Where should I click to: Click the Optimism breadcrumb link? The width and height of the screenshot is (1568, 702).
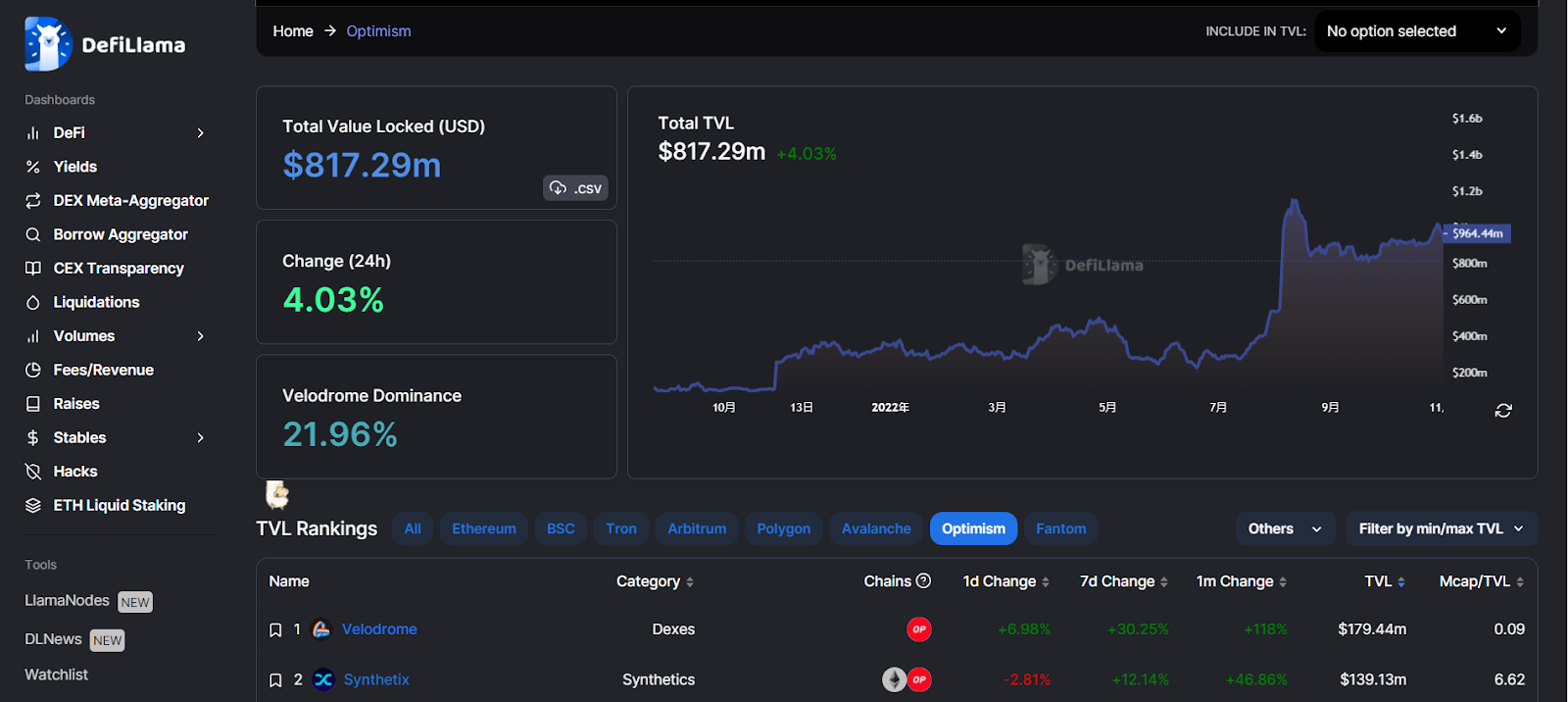pos(378,31)
